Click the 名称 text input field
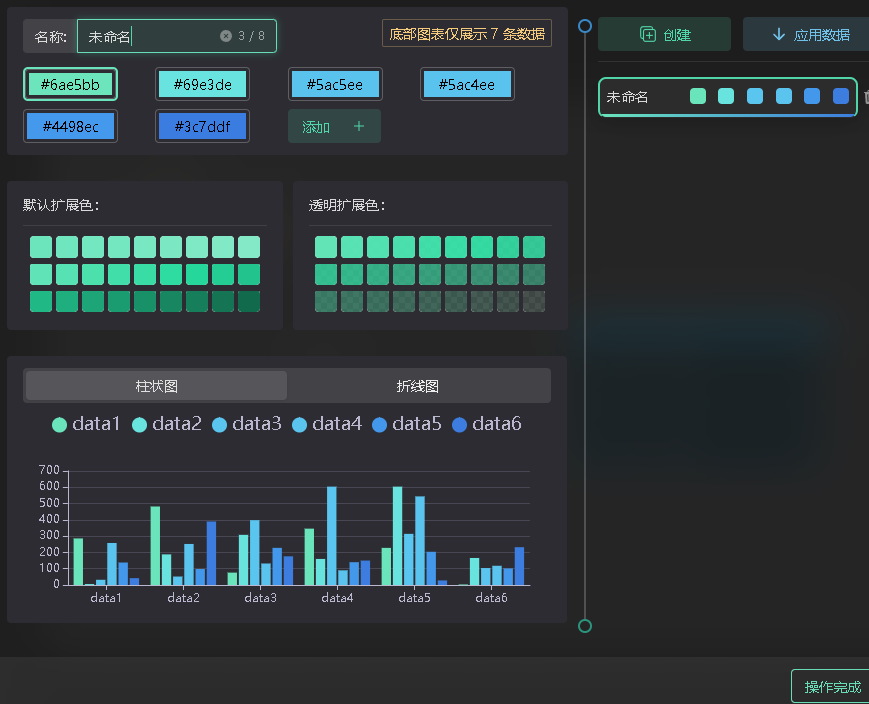The height and width of the screenshot is (704, 869). tap(150, 37)
